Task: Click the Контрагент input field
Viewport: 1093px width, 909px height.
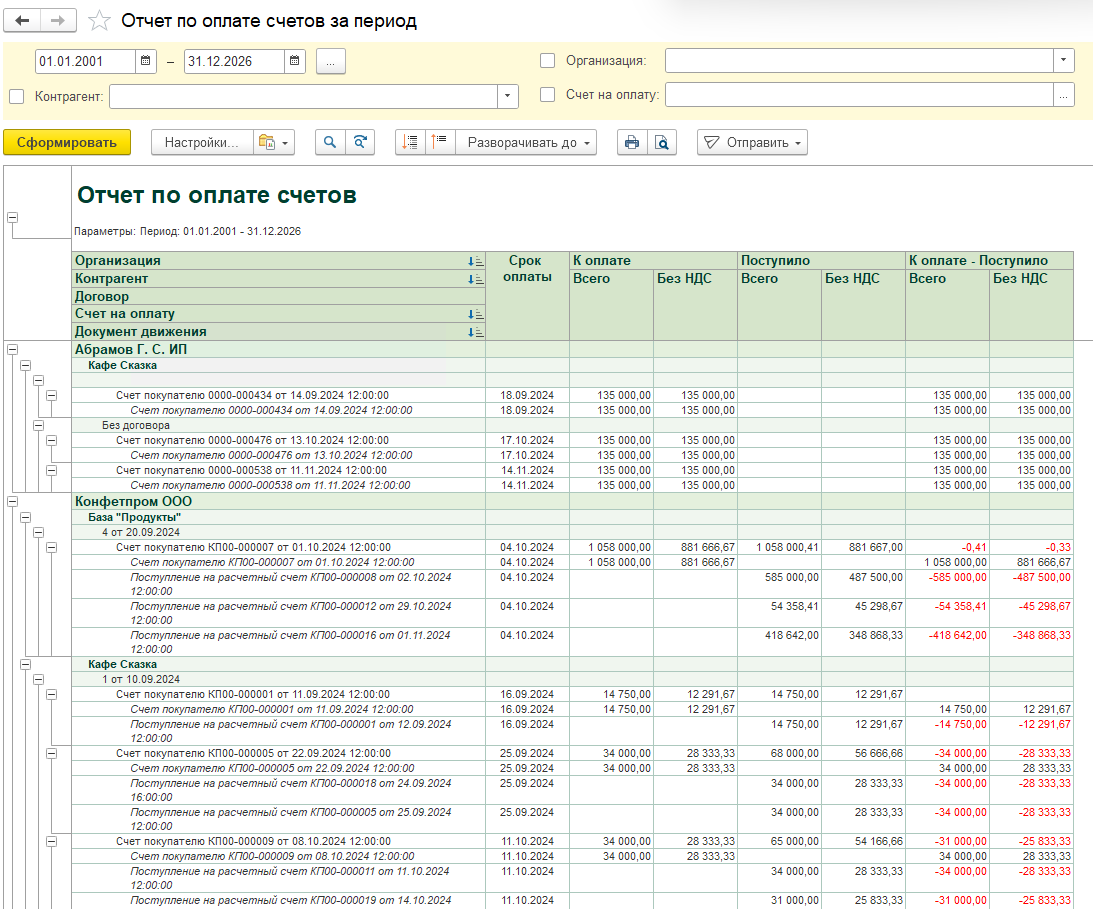Action: pyautogui.click(x=303, y=96)
